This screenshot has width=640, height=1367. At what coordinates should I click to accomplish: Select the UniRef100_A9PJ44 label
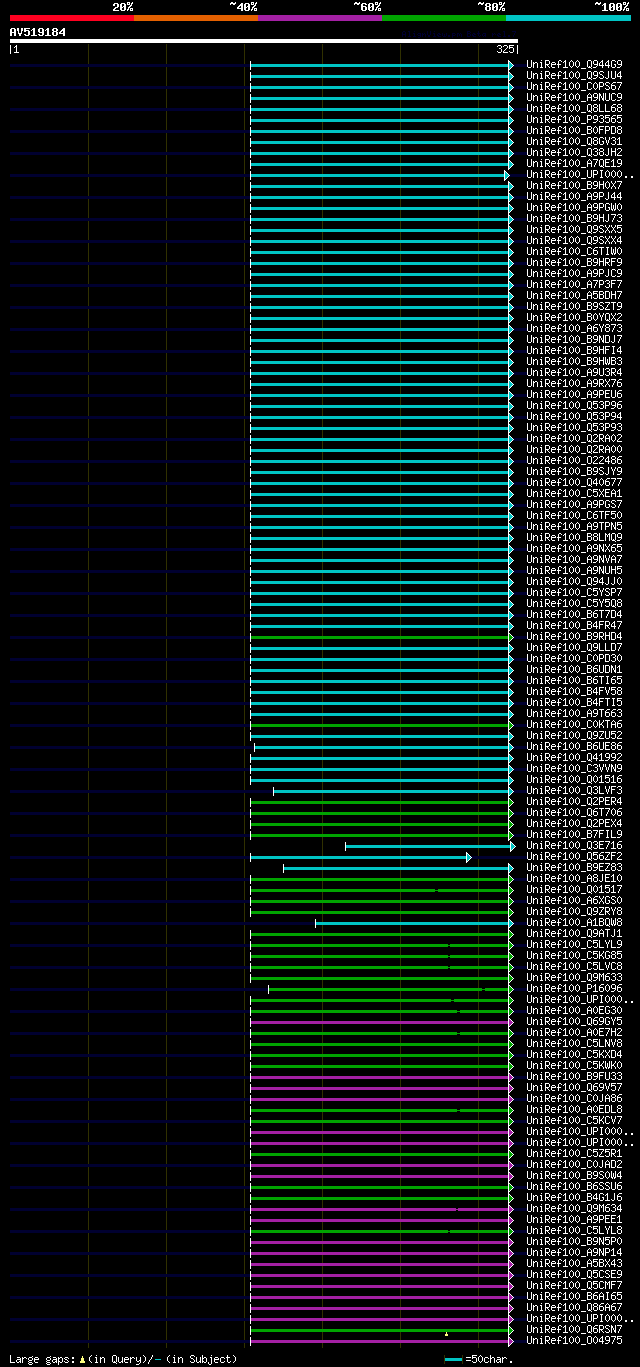pyautogui.click(x=574, y=196)
